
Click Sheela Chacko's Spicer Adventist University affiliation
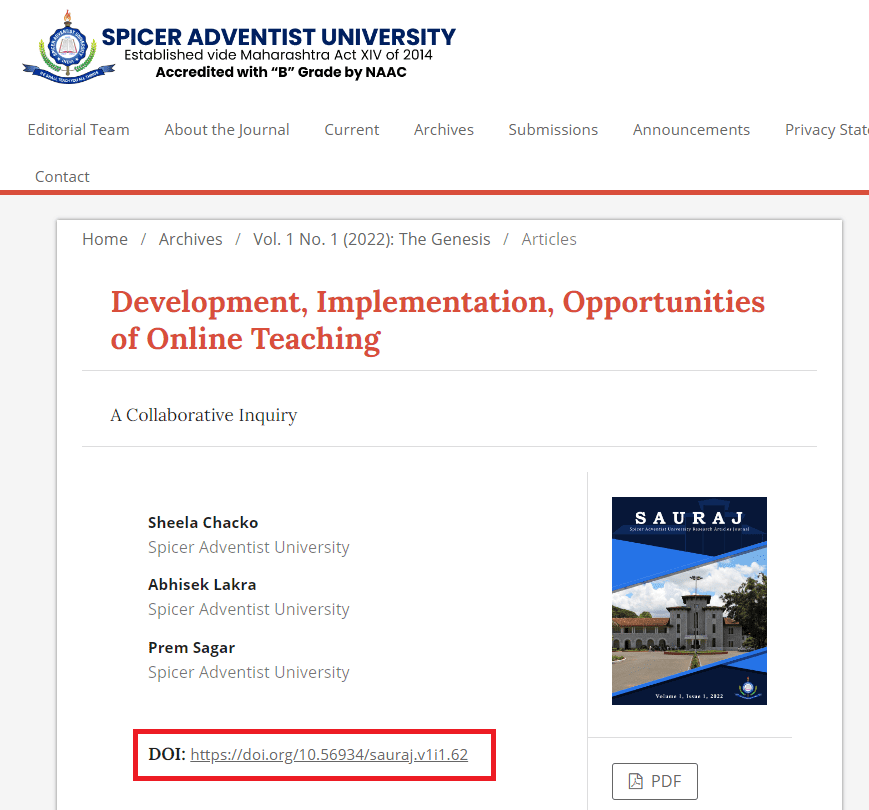pos(248,547)
